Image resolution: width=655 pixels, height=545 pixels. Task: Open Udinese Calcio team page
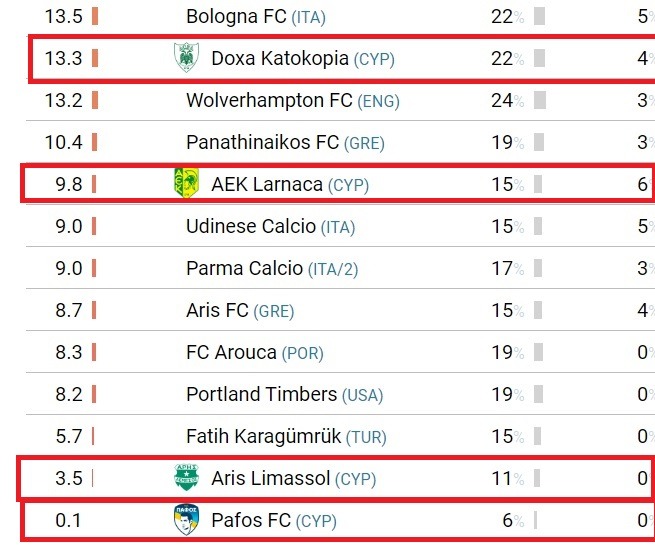251,226
